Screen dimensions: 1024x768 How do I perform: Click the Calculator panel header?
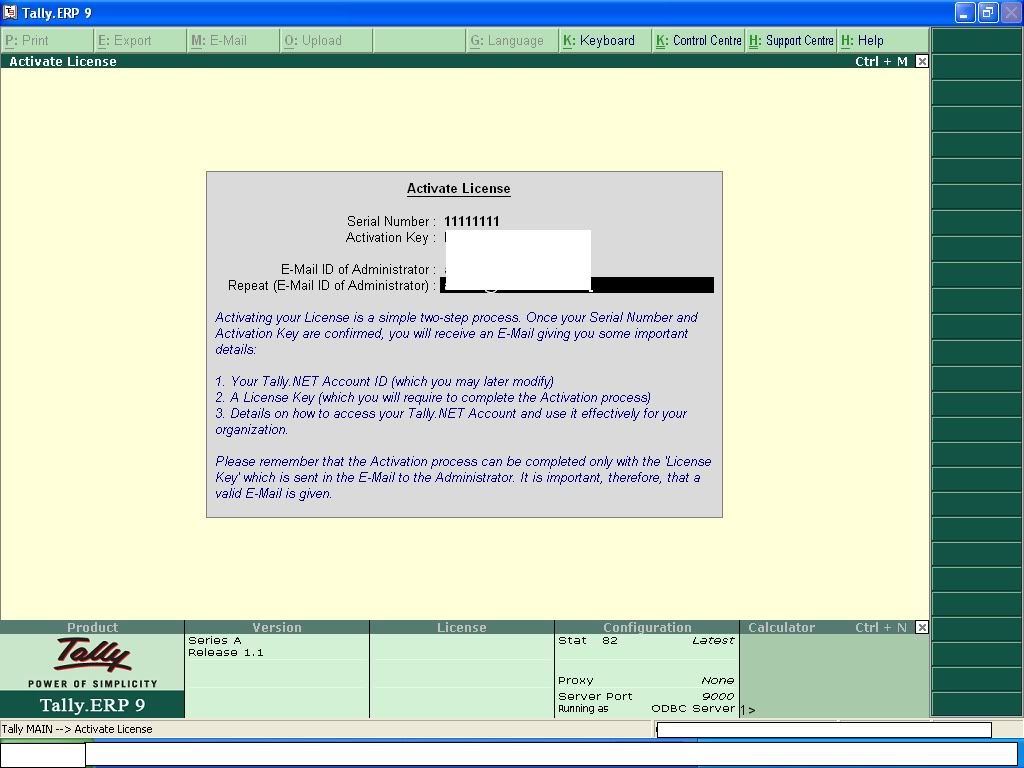[x=782, y=628]
